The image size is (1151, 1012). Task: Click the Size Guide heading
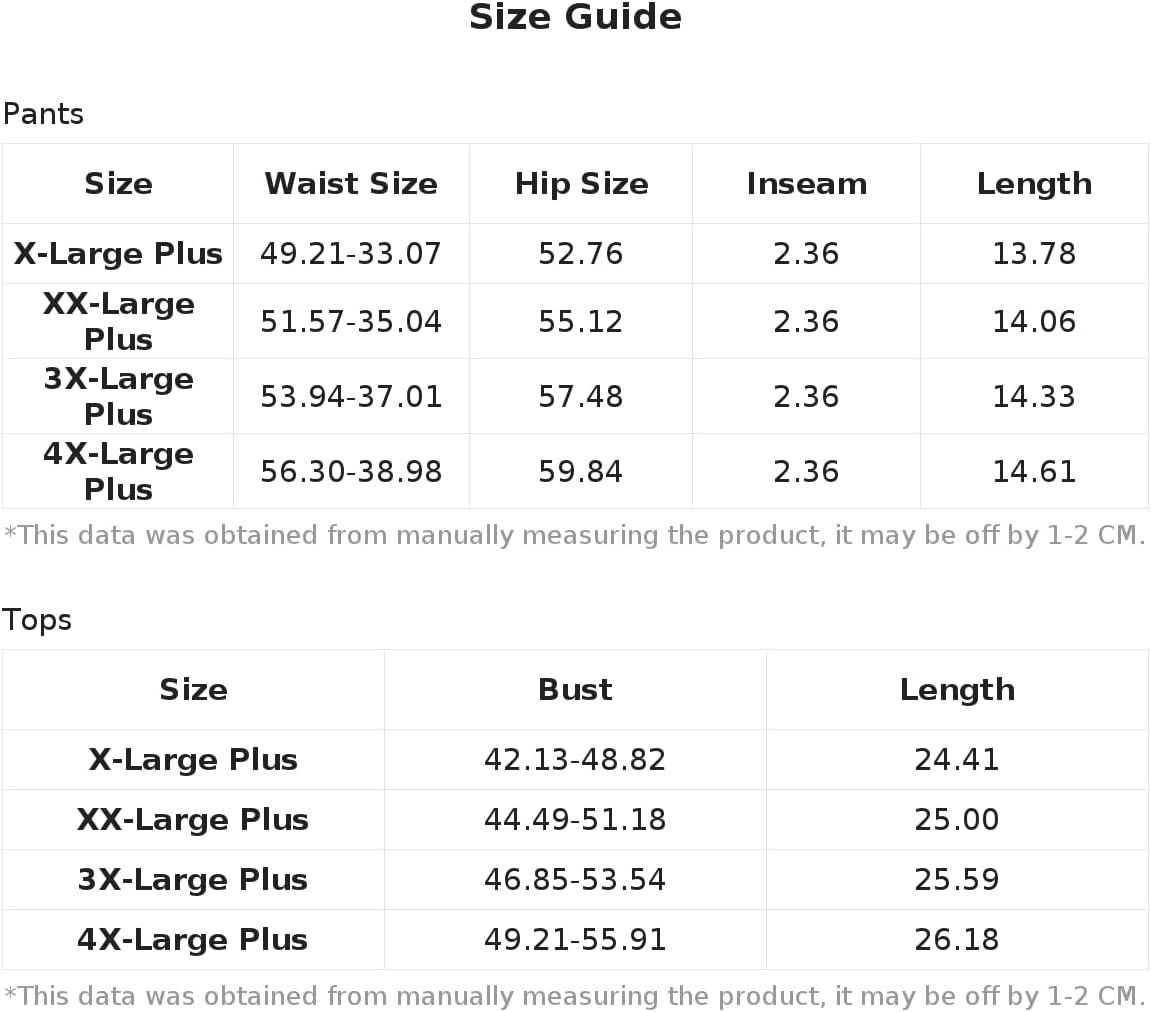pyautogui.click(x=576, y=17)
